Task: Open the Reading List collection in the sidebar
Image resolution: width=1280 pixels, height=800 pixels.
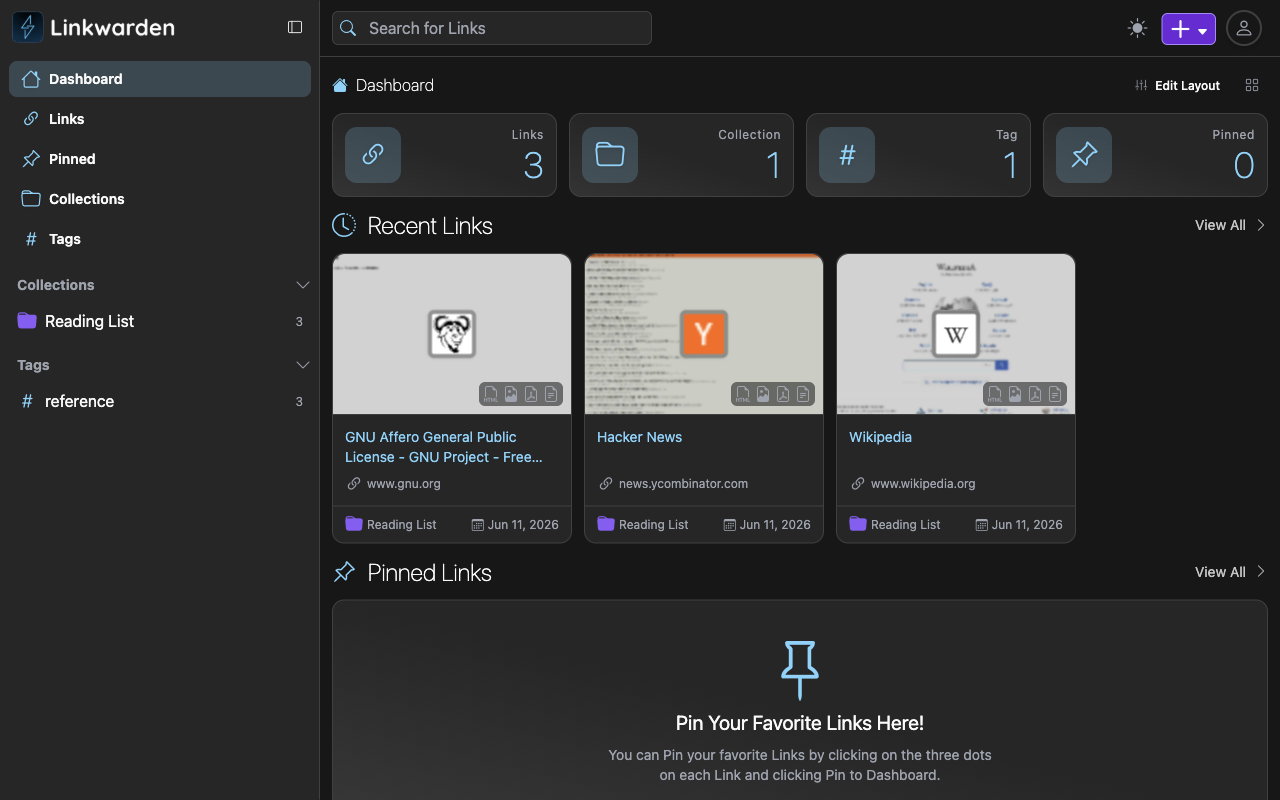Action: 160,321
